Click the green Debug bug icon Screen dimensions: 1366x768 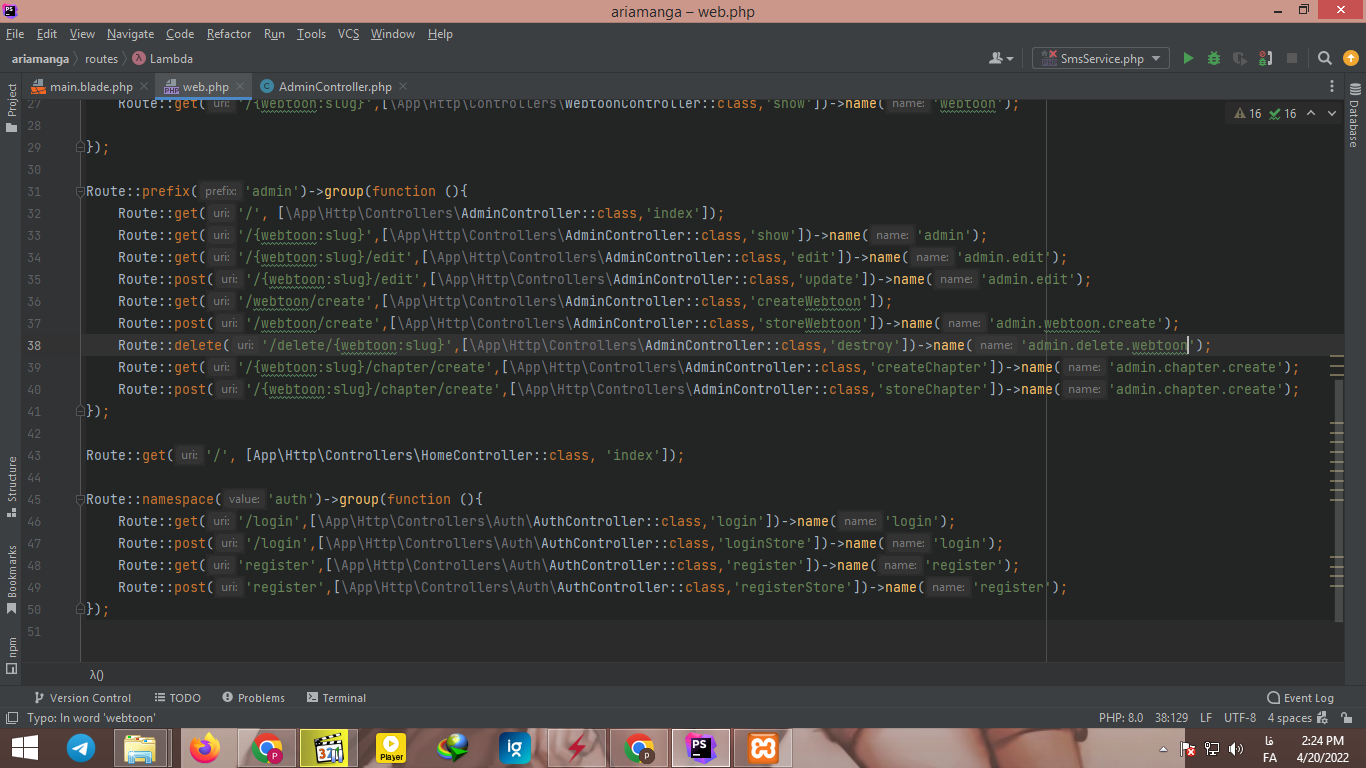click(x=1214, y=59)
